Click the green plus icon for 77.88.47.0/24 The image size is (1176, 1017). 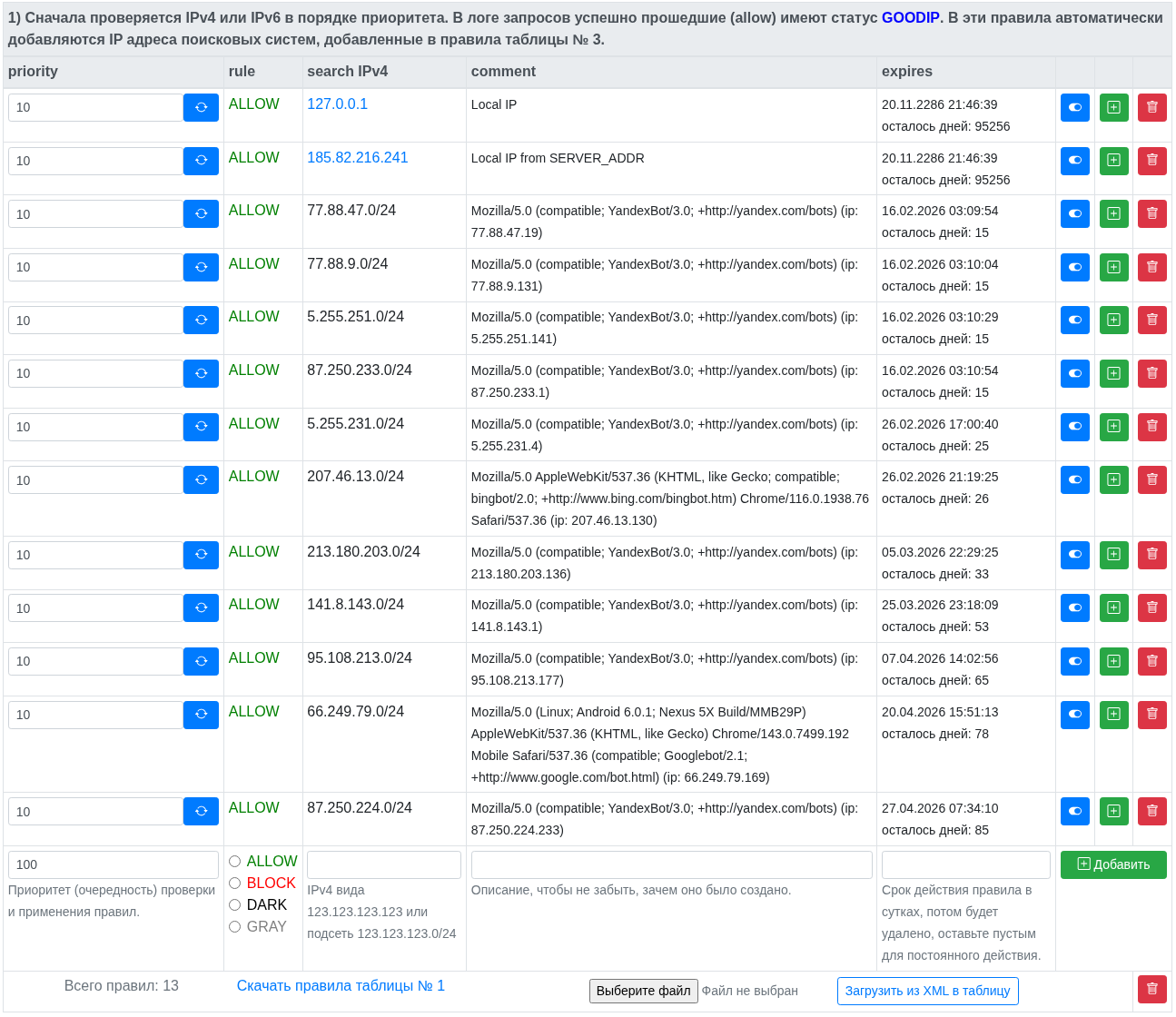[1113, 213]
